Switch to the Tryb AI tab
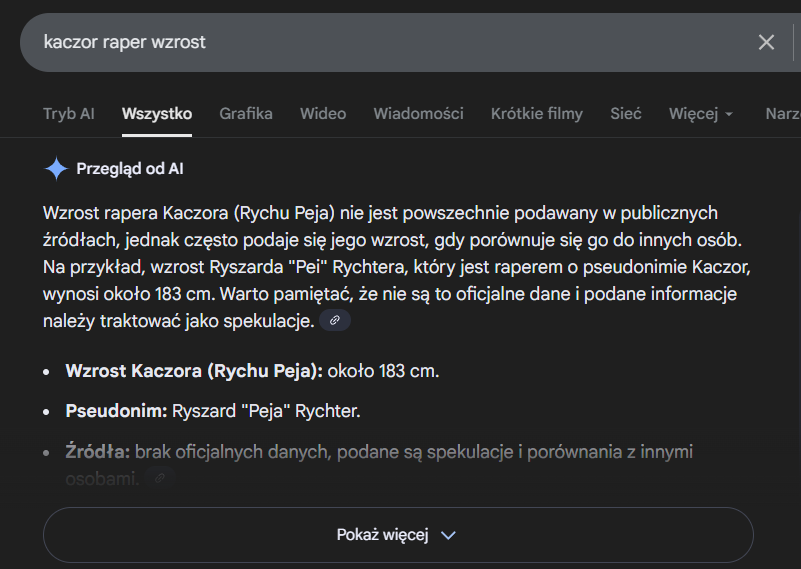 68,114
